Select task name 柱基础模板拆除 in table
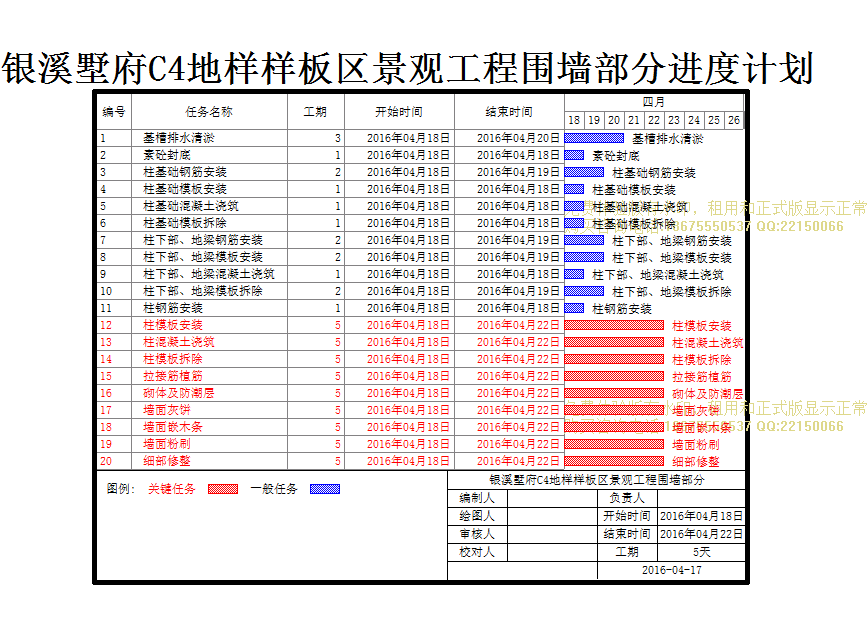The image size is (867, 631). click(x=185, y=223)
